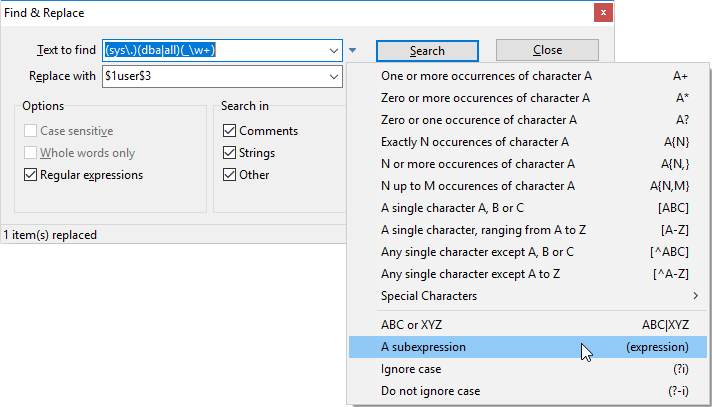Close the Find & Replace dialog window
Viewport: 712px width, 407px height.
[603, 13]
